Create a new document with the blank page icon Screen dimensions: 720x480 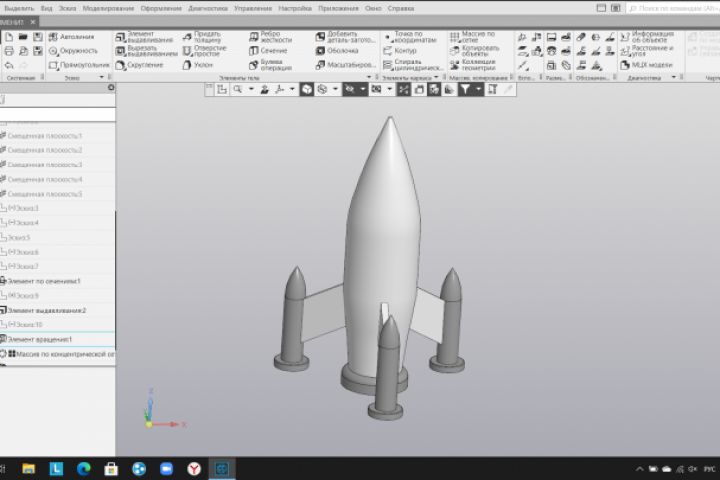click(9, 37)
